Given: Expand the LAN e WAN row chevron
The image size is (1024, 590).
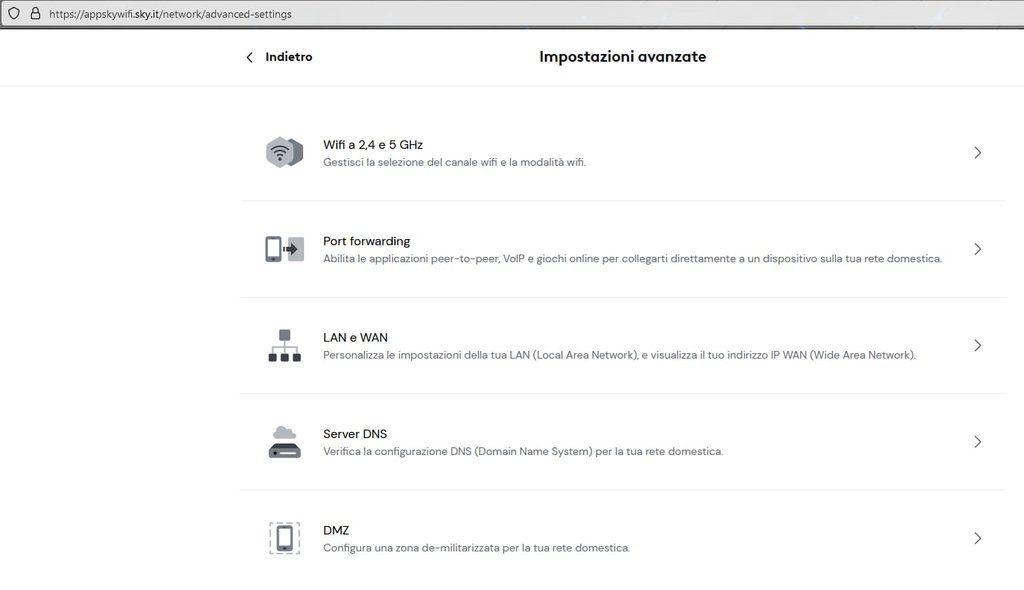Looking at the screenshot, I should pyautogui.click(x=977, y=345).
